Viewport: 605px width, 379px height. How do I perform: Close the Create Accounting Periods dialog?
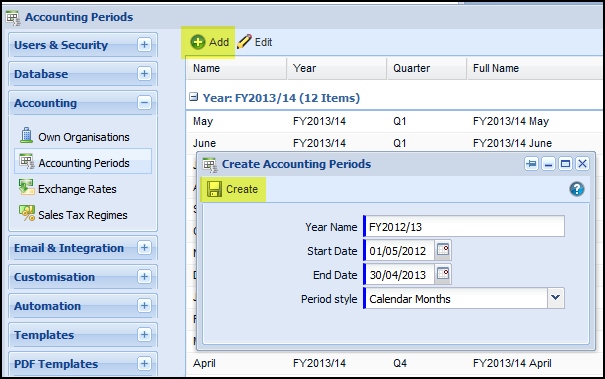[582, 164]
